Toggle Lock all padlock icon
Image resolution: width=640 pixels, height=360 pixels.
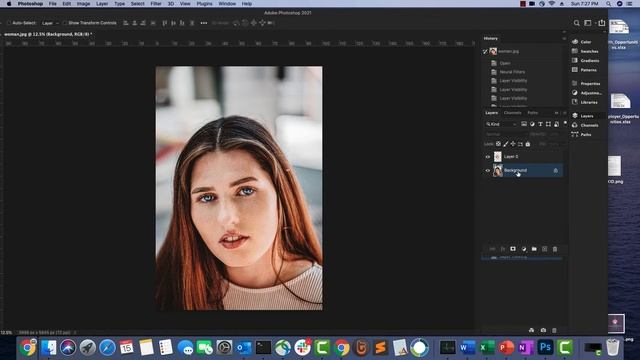(x=528, y=144)
